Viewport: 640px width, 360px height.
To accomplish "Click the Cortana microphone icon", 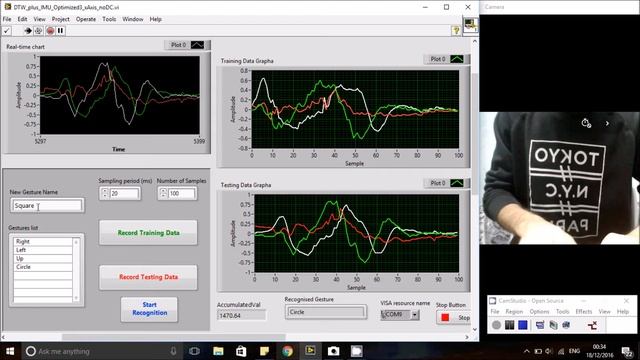I will (173, 351).
